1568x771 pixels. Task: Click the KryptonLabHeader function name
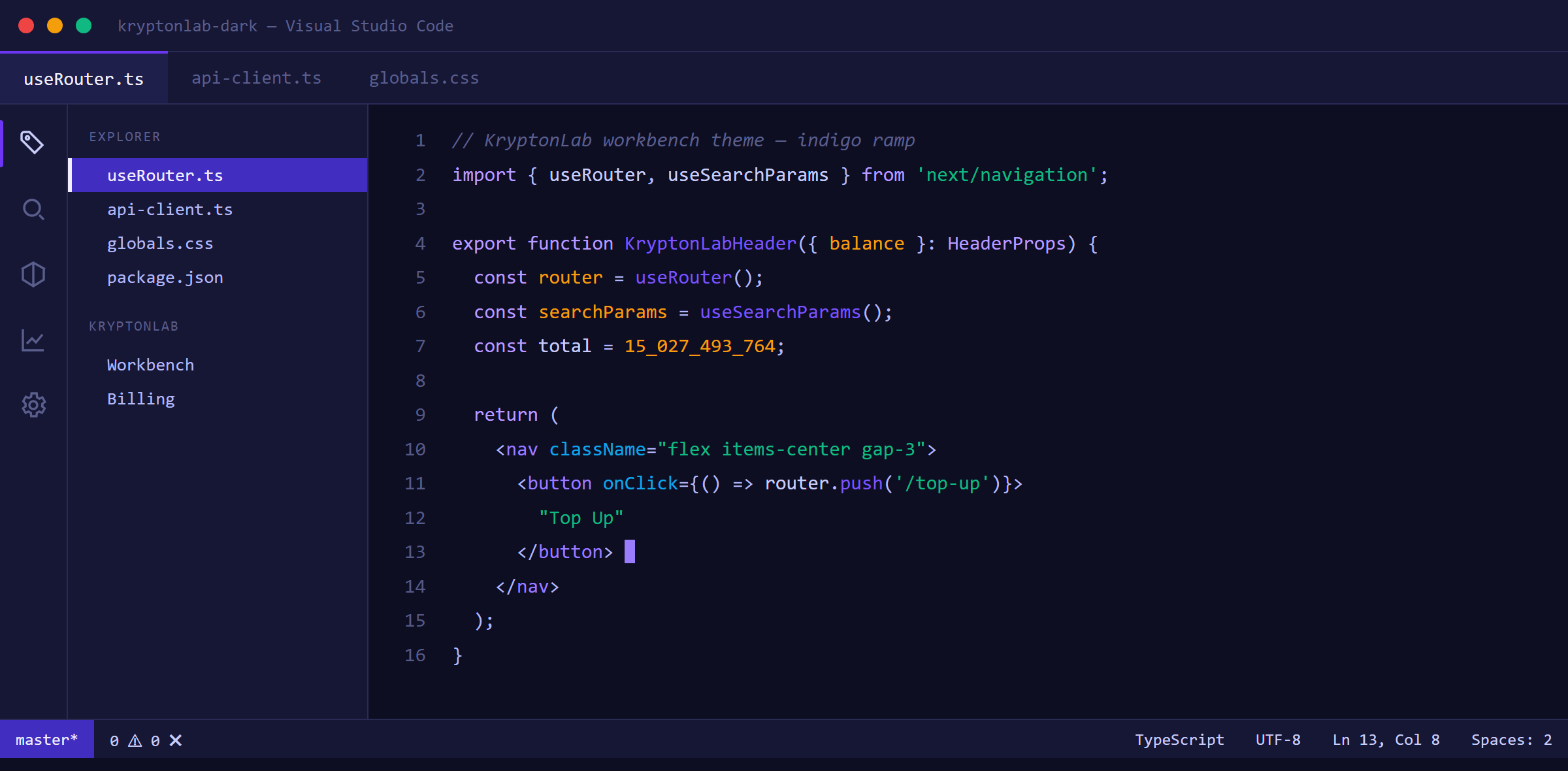710,243
